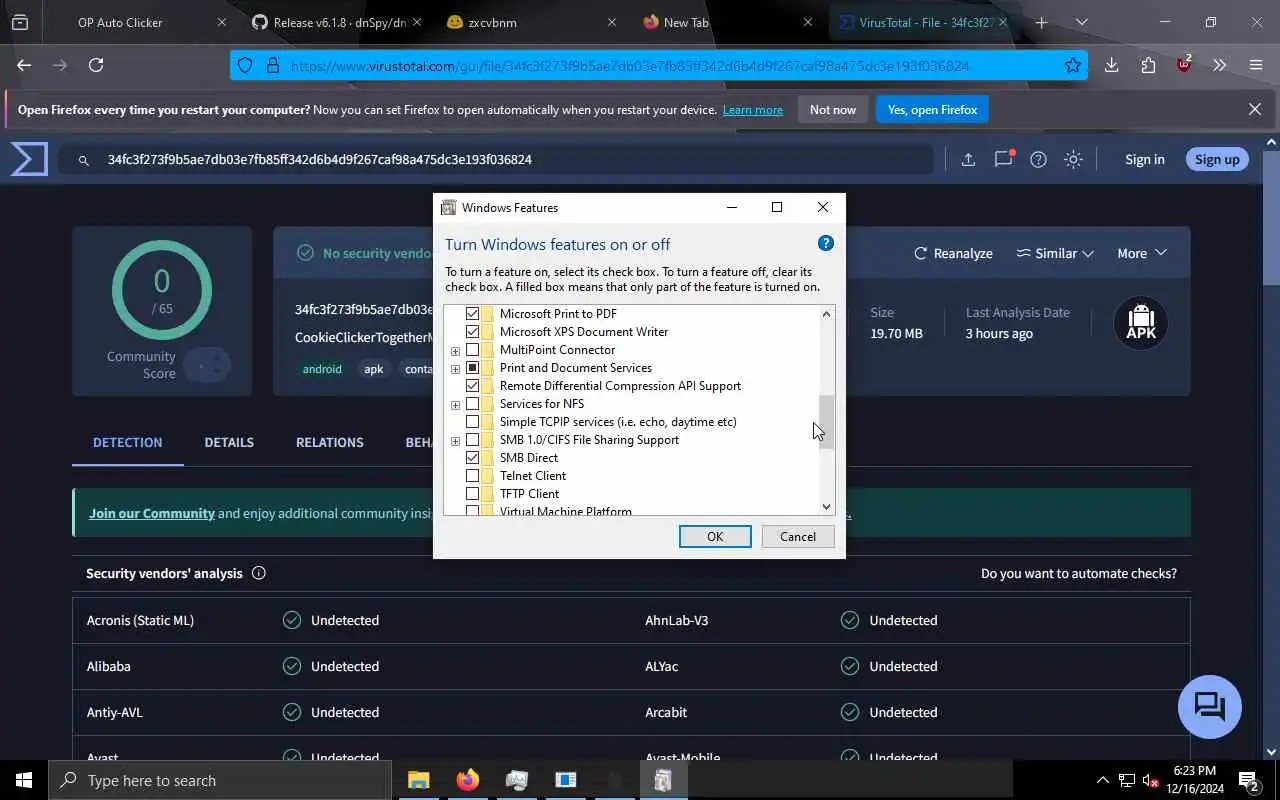Check Services for NFS box
This screenshot has height=800, width=1280.
[473, 404]
